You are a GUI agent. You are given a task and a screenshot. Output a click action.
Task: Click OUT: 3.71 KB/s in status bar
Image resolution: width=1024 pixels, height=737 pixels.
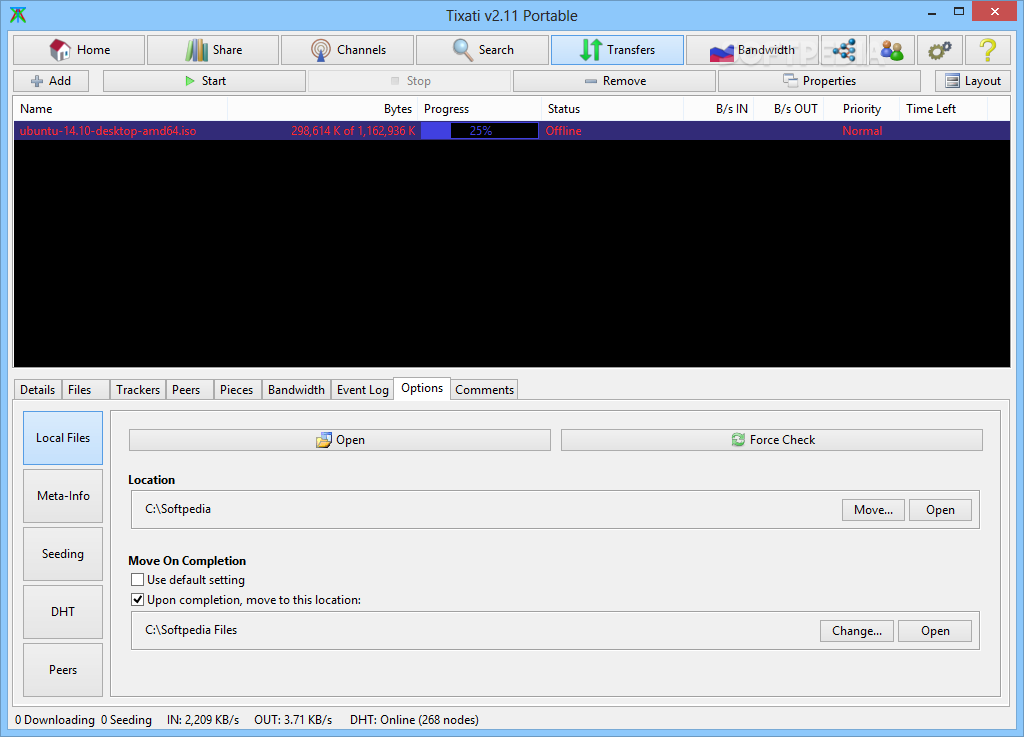pyautogui.click(x=293, y=719)
